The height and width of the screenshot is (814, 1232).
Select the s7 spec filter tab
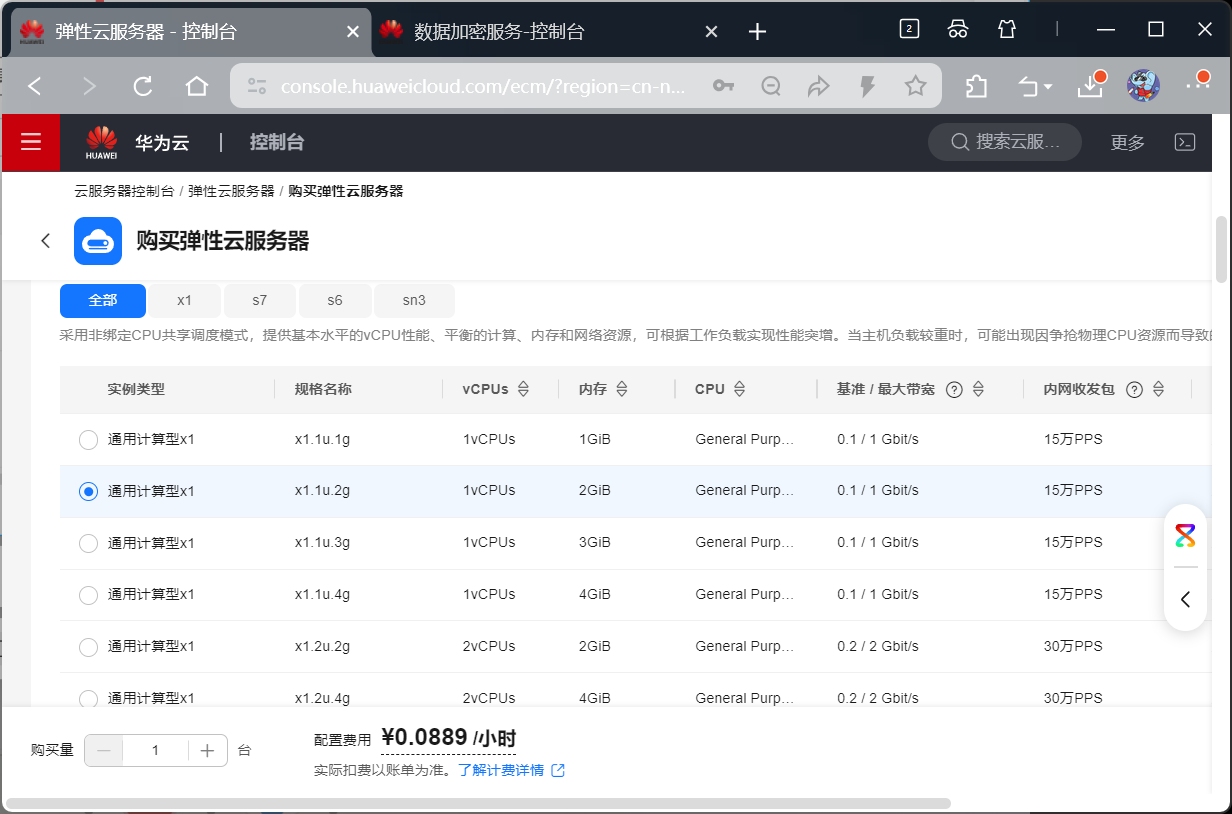tap(260, 300)
